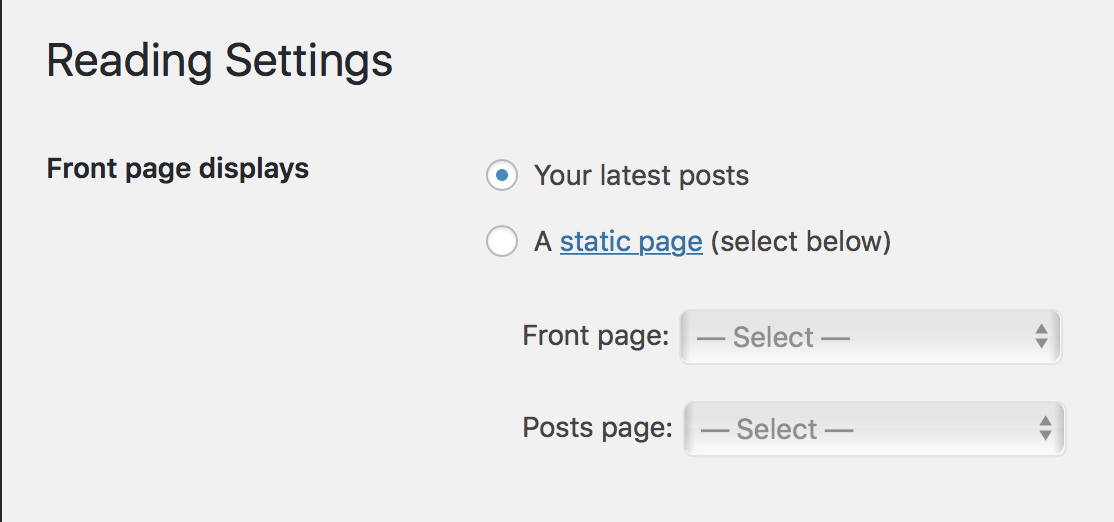Click the down arrow in Posts page select
This screenshot has height=522, width=1114.
pos(1045,437)
